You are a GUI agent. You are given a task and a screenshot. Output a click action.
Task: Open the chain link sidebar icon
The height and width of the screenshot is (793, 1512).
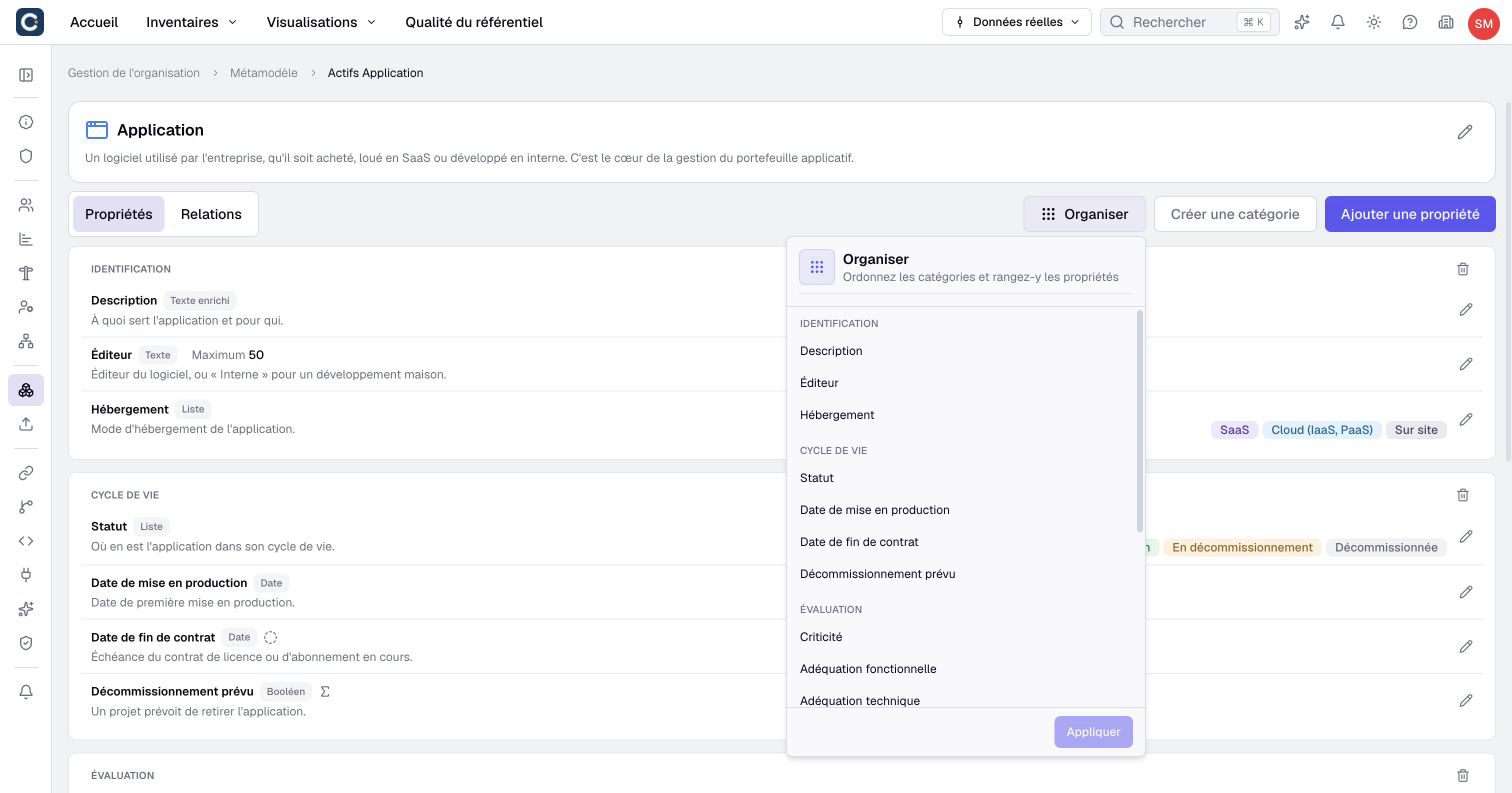(x=26, y=473)
